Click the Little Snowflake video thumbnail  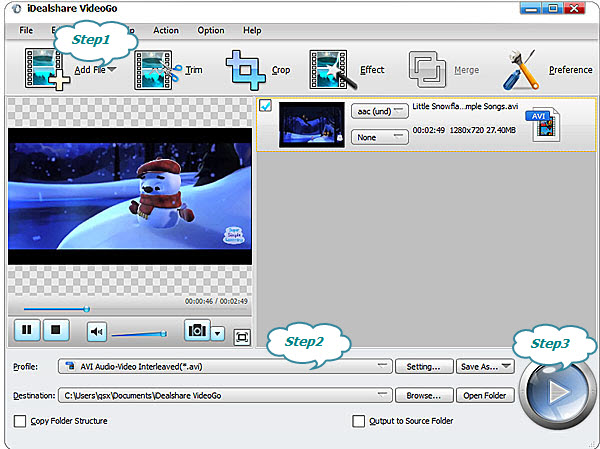(311, 124)
